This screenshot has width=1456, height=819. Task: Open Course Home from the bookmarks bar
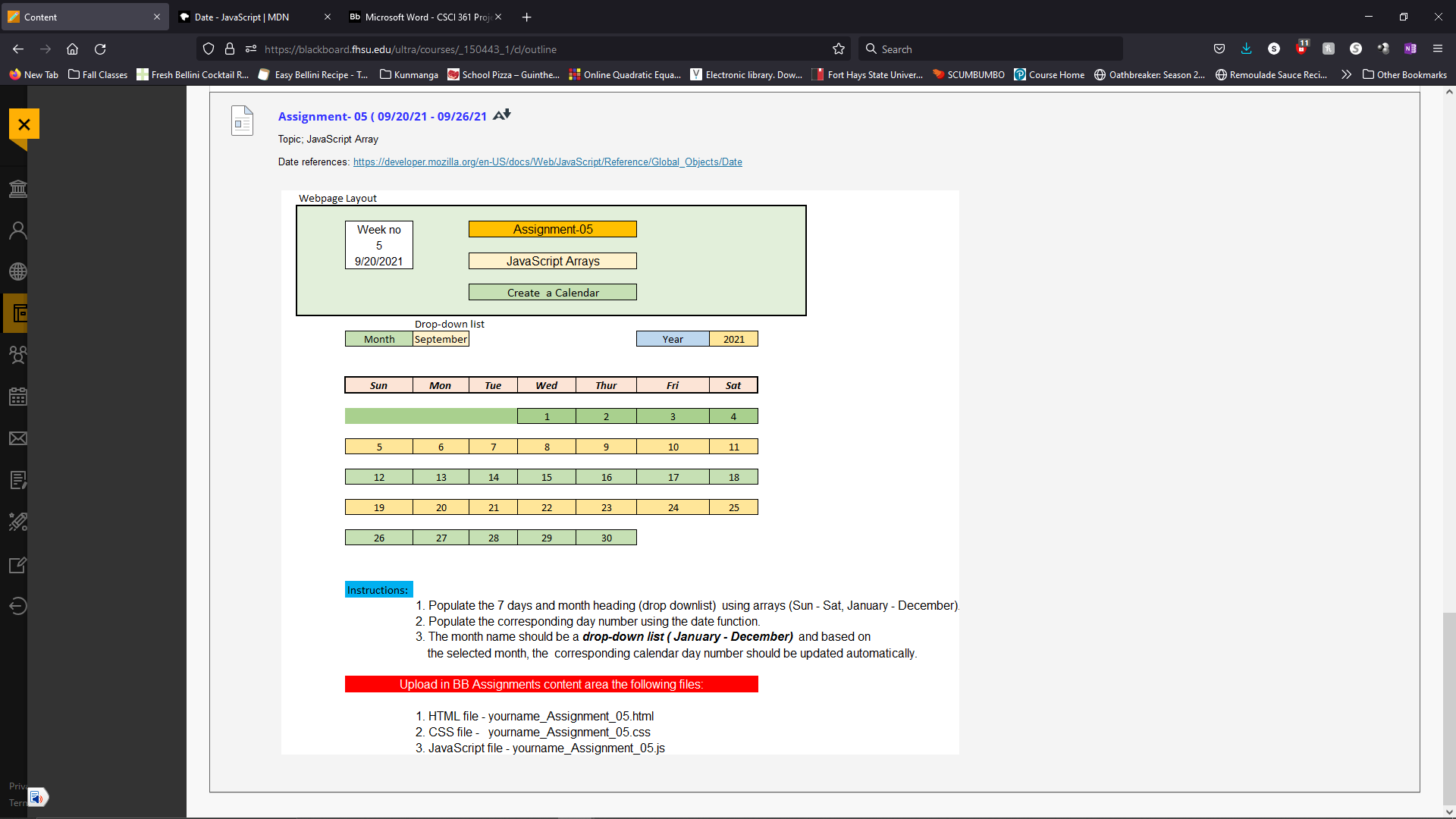(1050, 74)
